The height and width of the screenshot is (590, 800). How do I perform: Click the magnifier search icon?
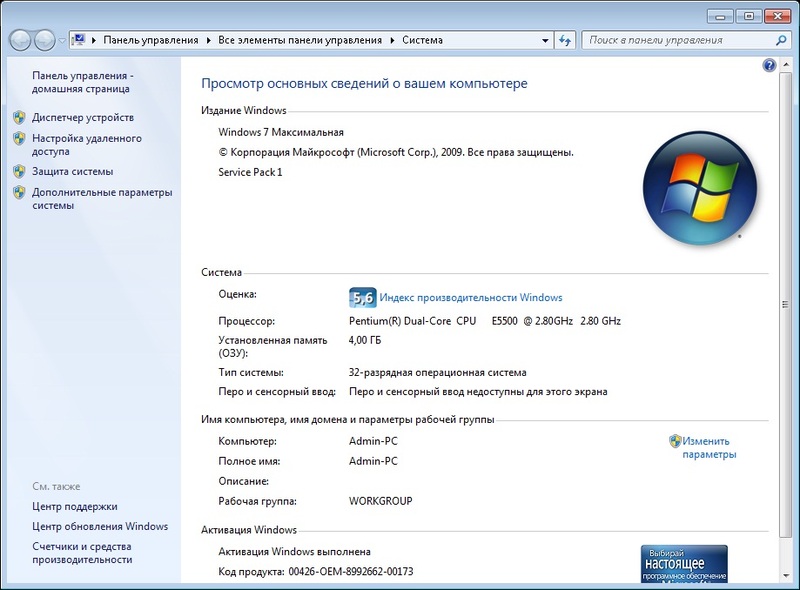click(x=781, y=40)
